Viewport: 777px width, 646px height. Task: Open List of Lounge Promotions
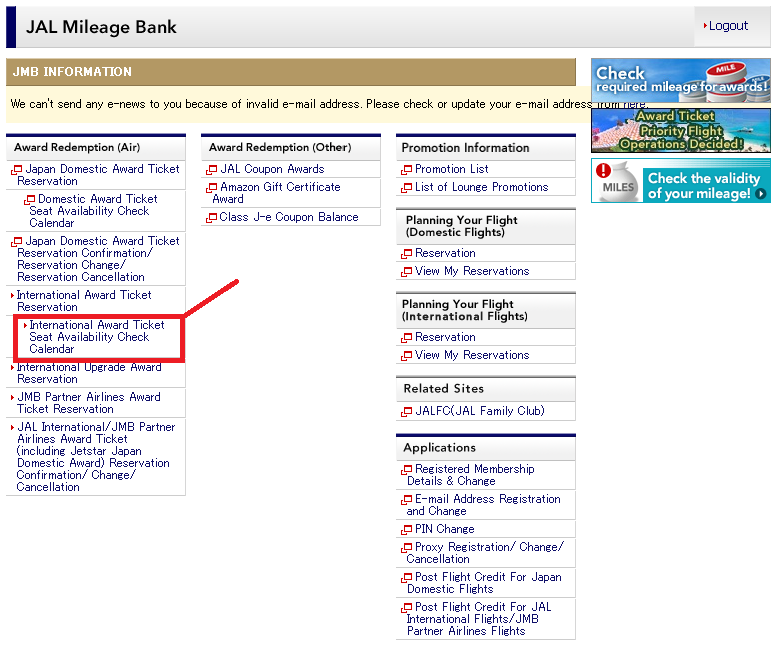(482, 187)
